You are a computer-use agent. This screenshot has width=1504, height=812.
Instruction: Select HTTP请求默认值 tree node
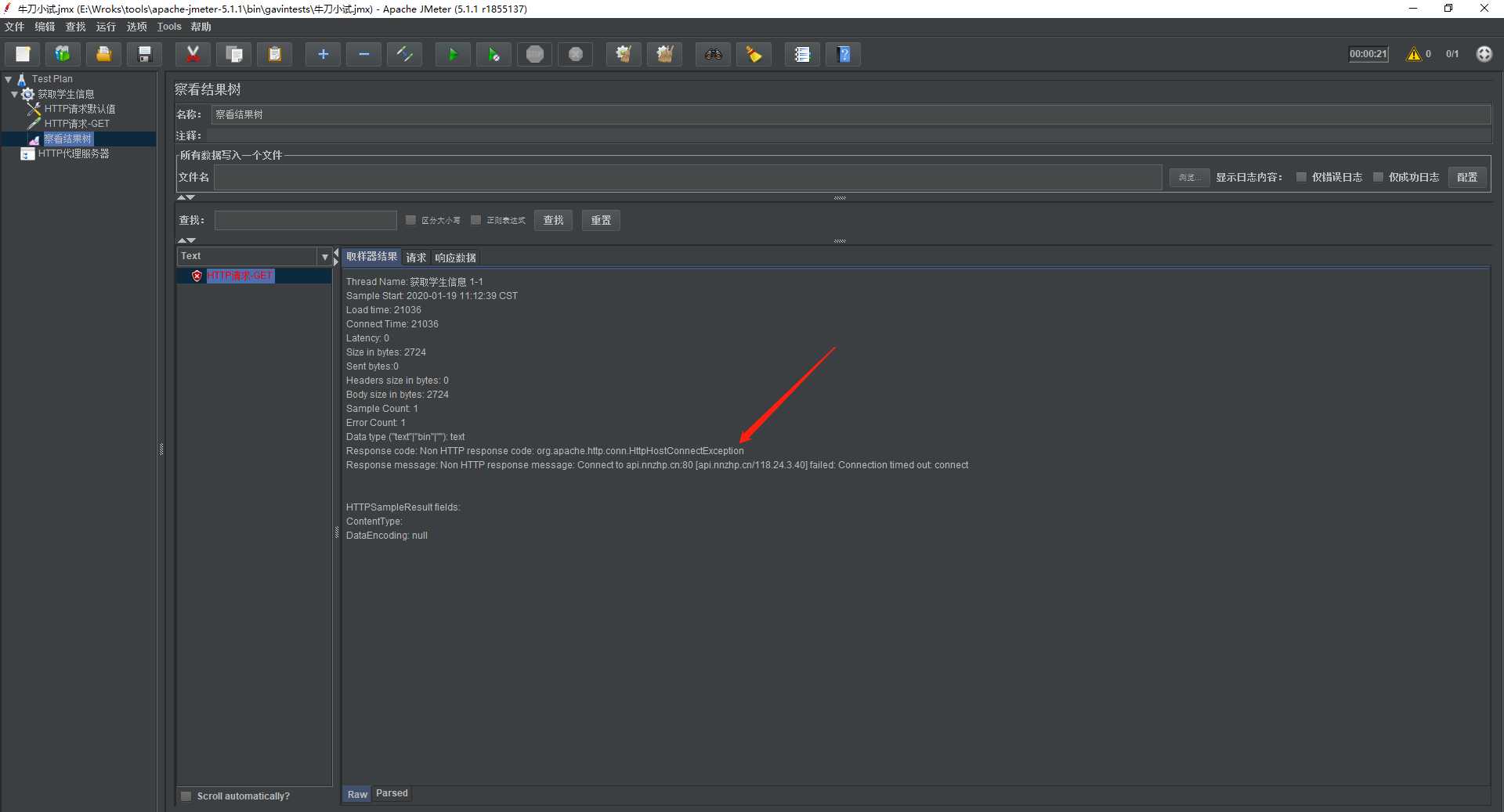pyautogui.click(x=79, y=109)
